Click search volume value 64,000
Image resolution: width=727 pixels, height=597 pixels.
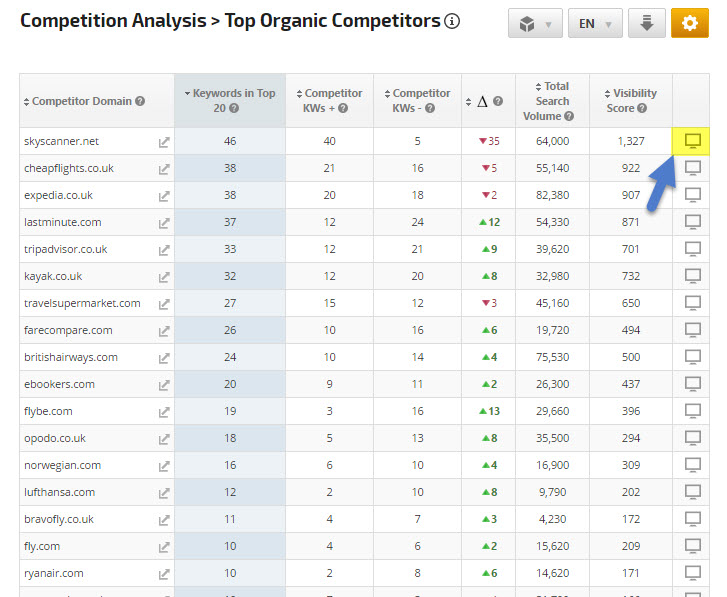coord(552,141)
